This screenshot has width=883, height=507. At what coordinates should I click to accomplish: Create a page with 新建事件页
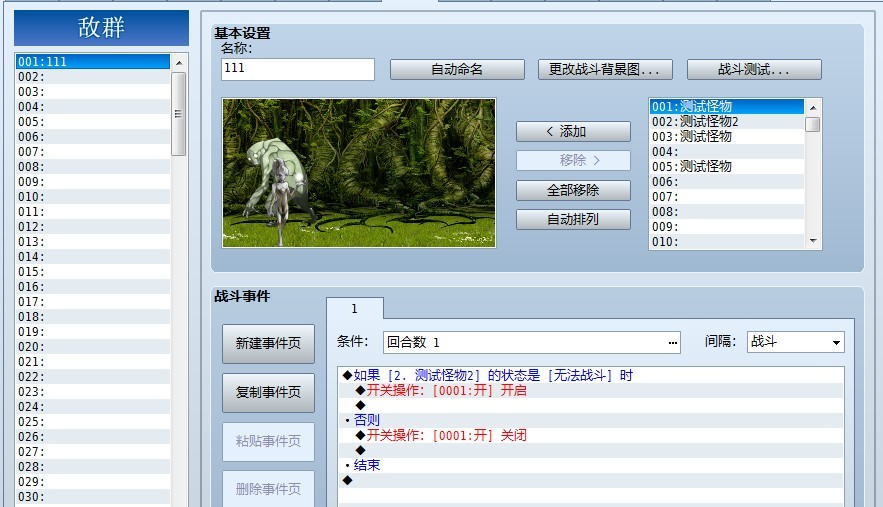[268, 344]
